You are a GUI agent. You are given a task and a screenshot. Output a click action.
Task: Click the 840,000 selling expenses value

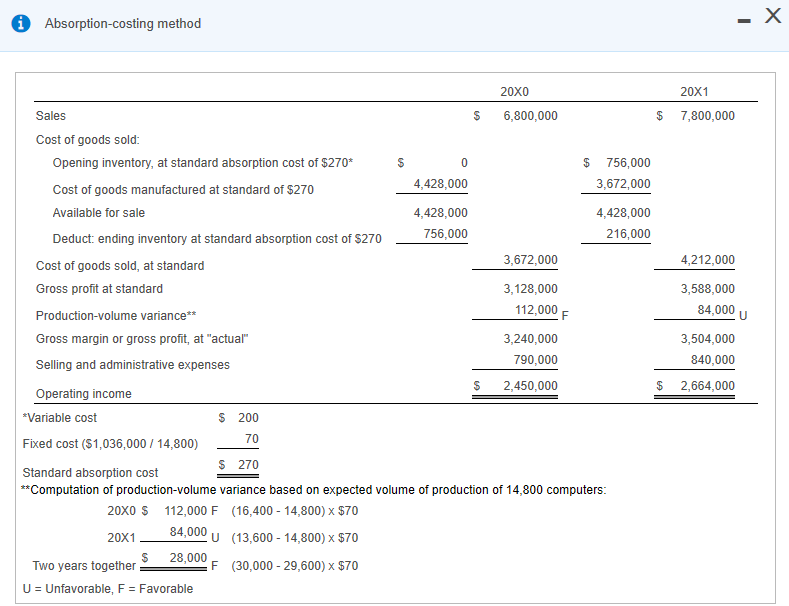coord(713,360)
